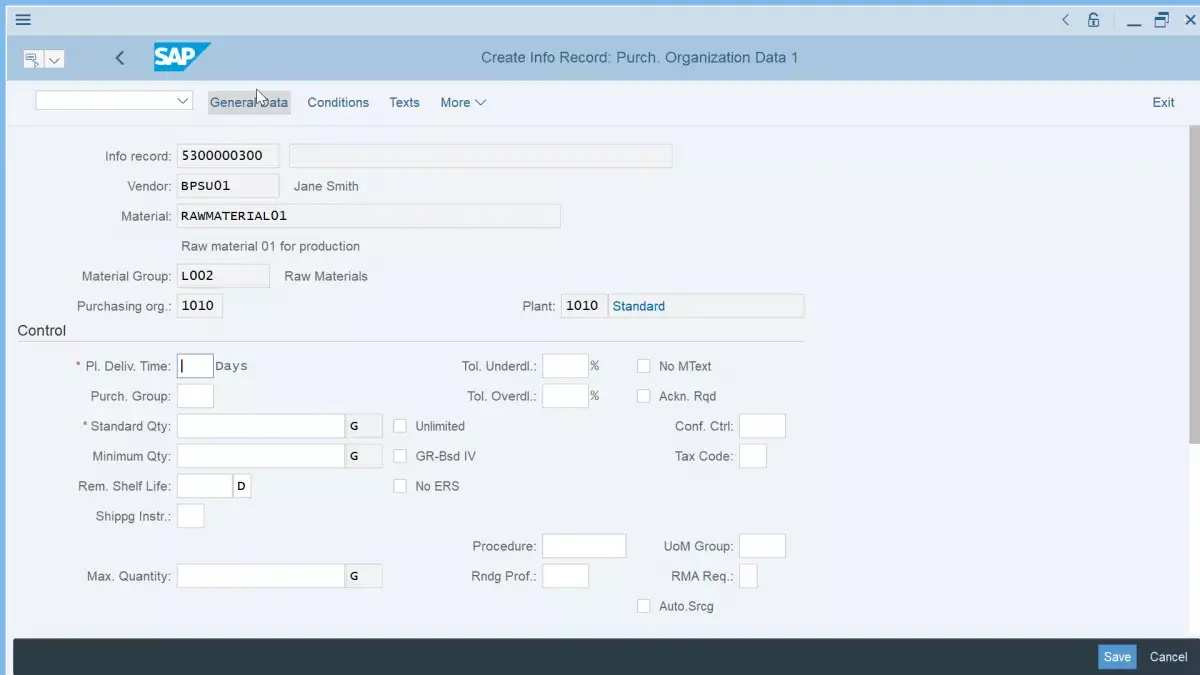
Task: Click the Rem. Shelf Life field
Action: coord(204,486)
